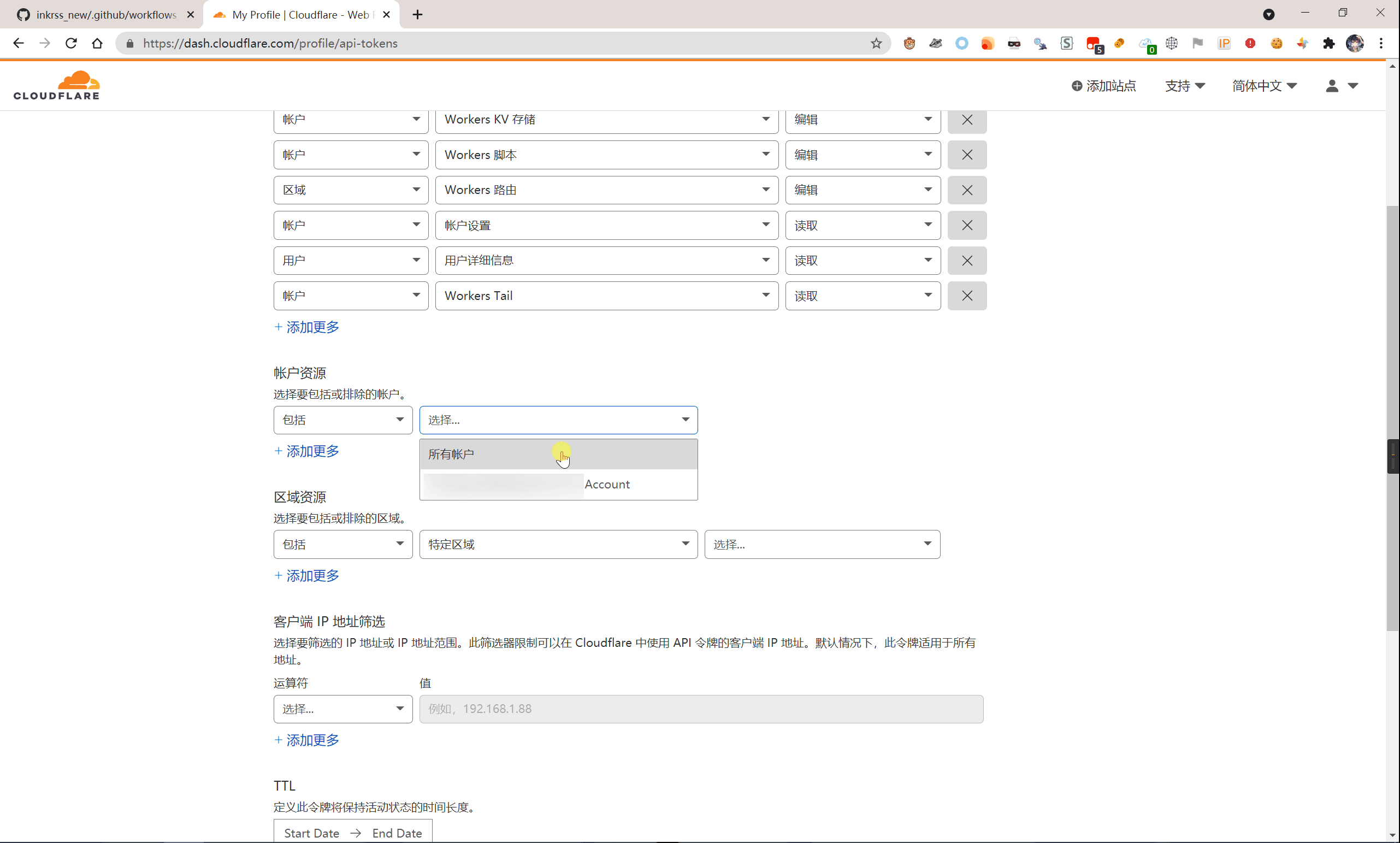
Task: Open a new browser tab
Action: (x=417, y=14)
